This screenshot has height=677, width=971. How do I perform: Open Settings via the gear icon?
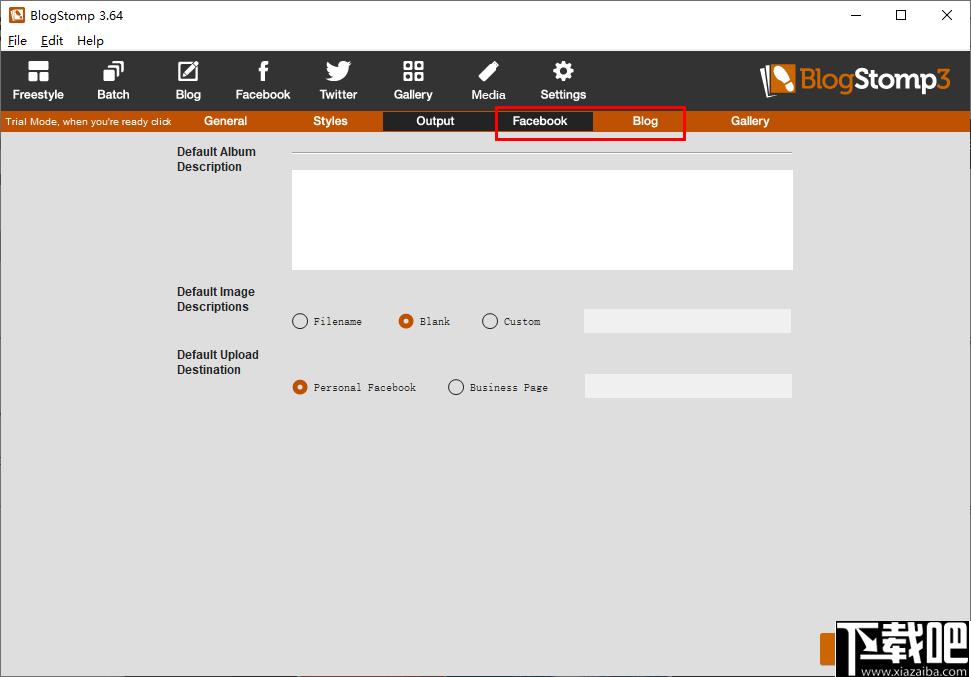563,81
